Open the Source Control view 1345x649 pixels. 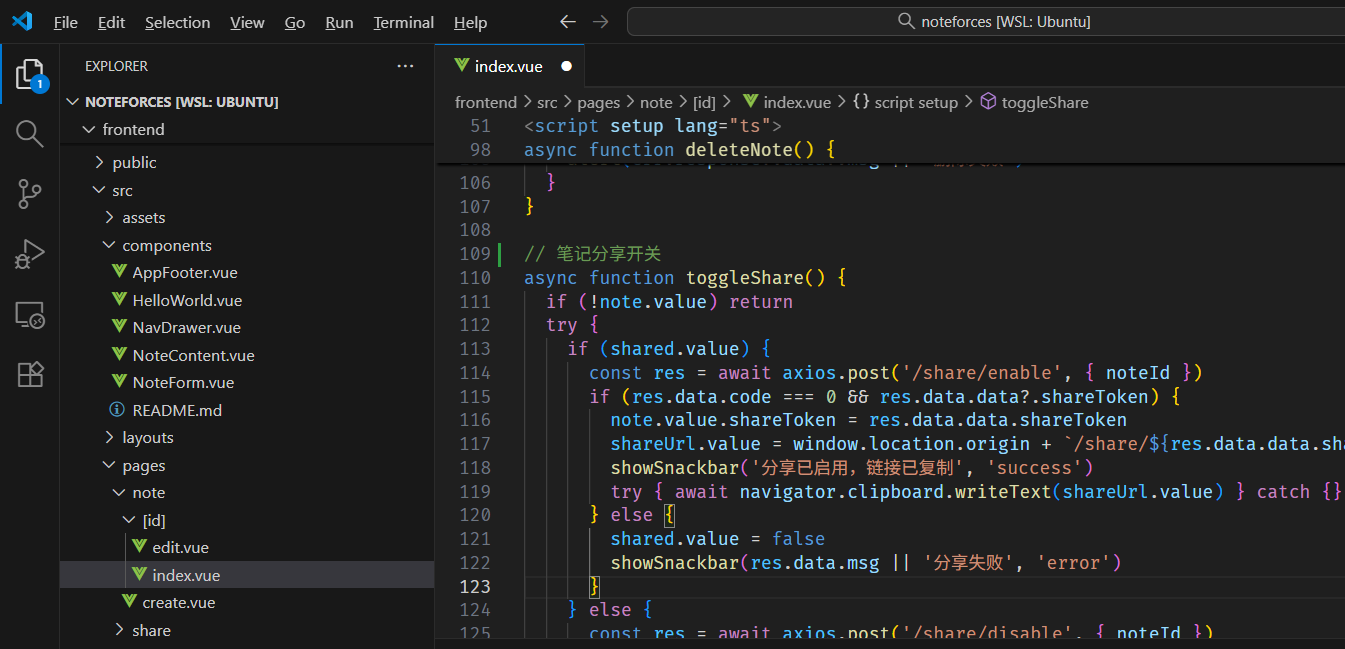[x=29, y=194]
